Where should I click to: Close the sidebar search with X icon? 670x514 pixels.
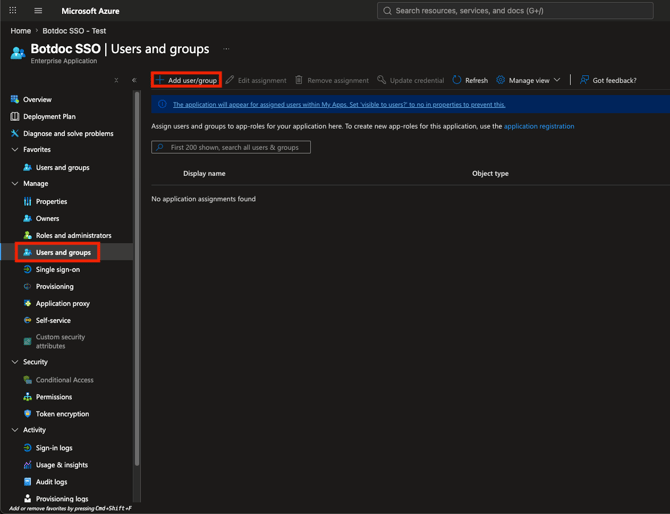[116, 80]
